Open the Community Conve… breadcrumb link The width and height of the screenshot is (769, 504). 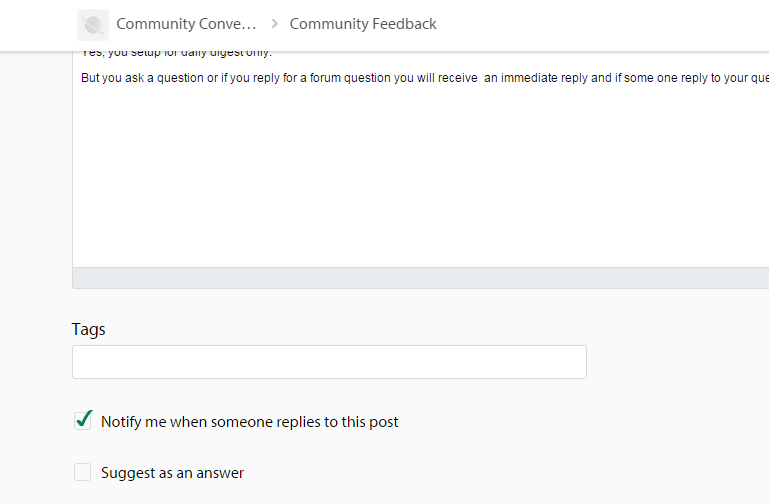tap(186, 24)
